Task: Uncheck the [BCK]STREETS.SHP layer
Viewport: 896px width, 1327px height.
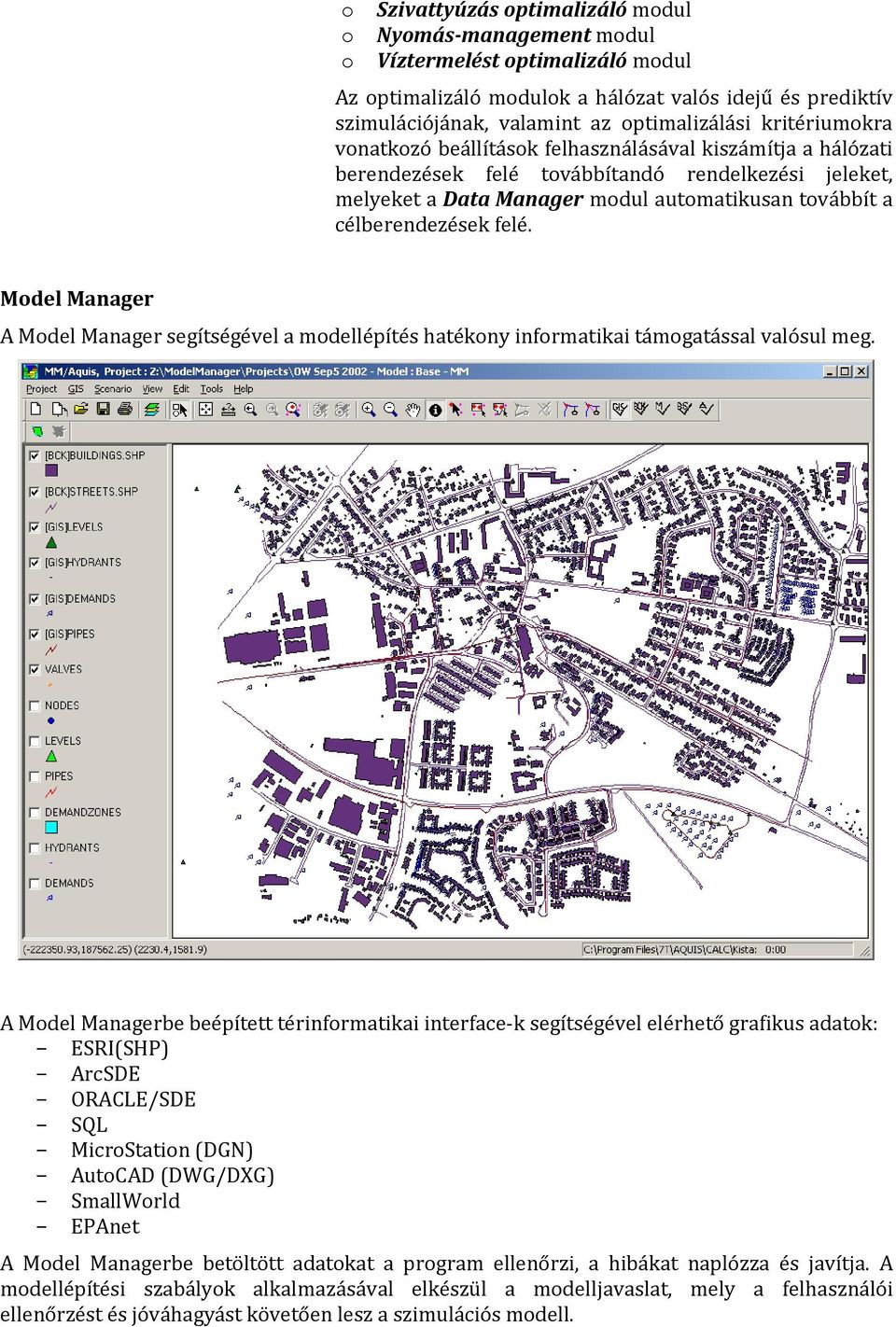Action: 35,492
